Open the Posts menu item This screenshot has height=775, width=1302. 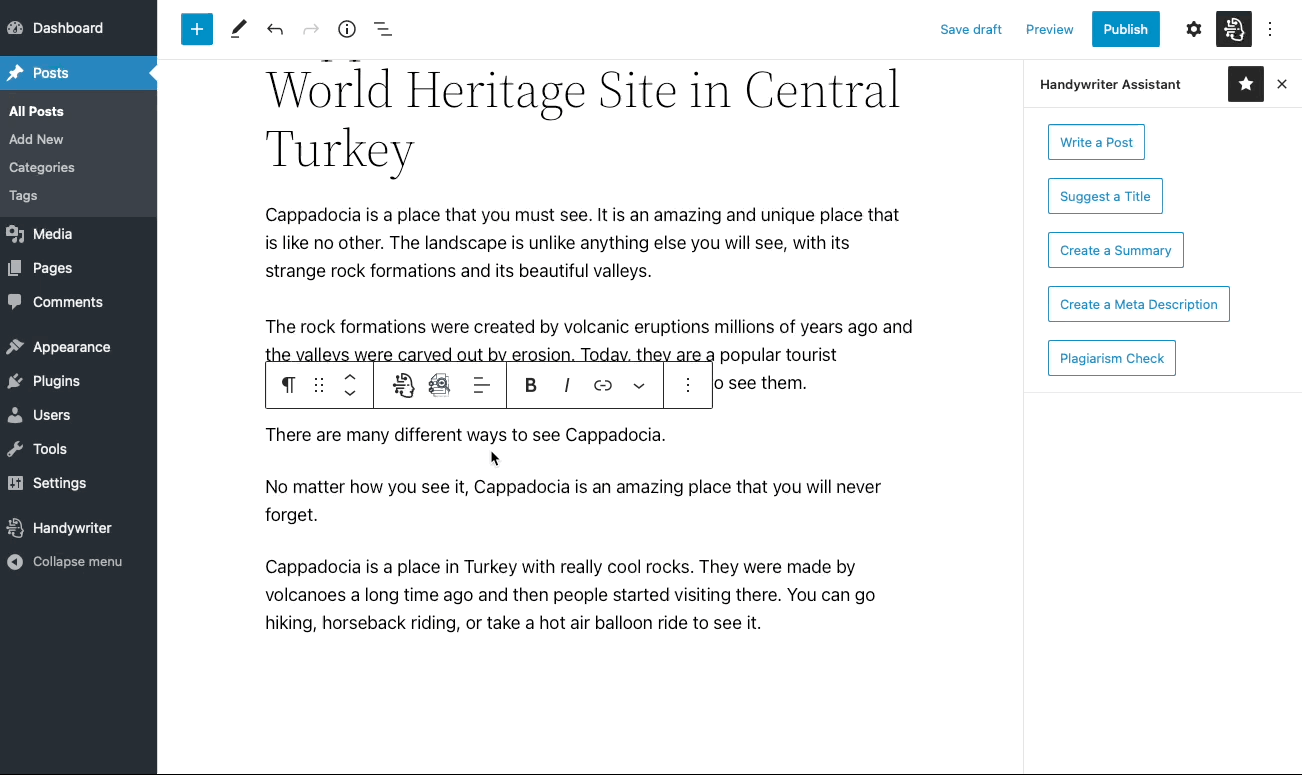[x=78, y=73]
